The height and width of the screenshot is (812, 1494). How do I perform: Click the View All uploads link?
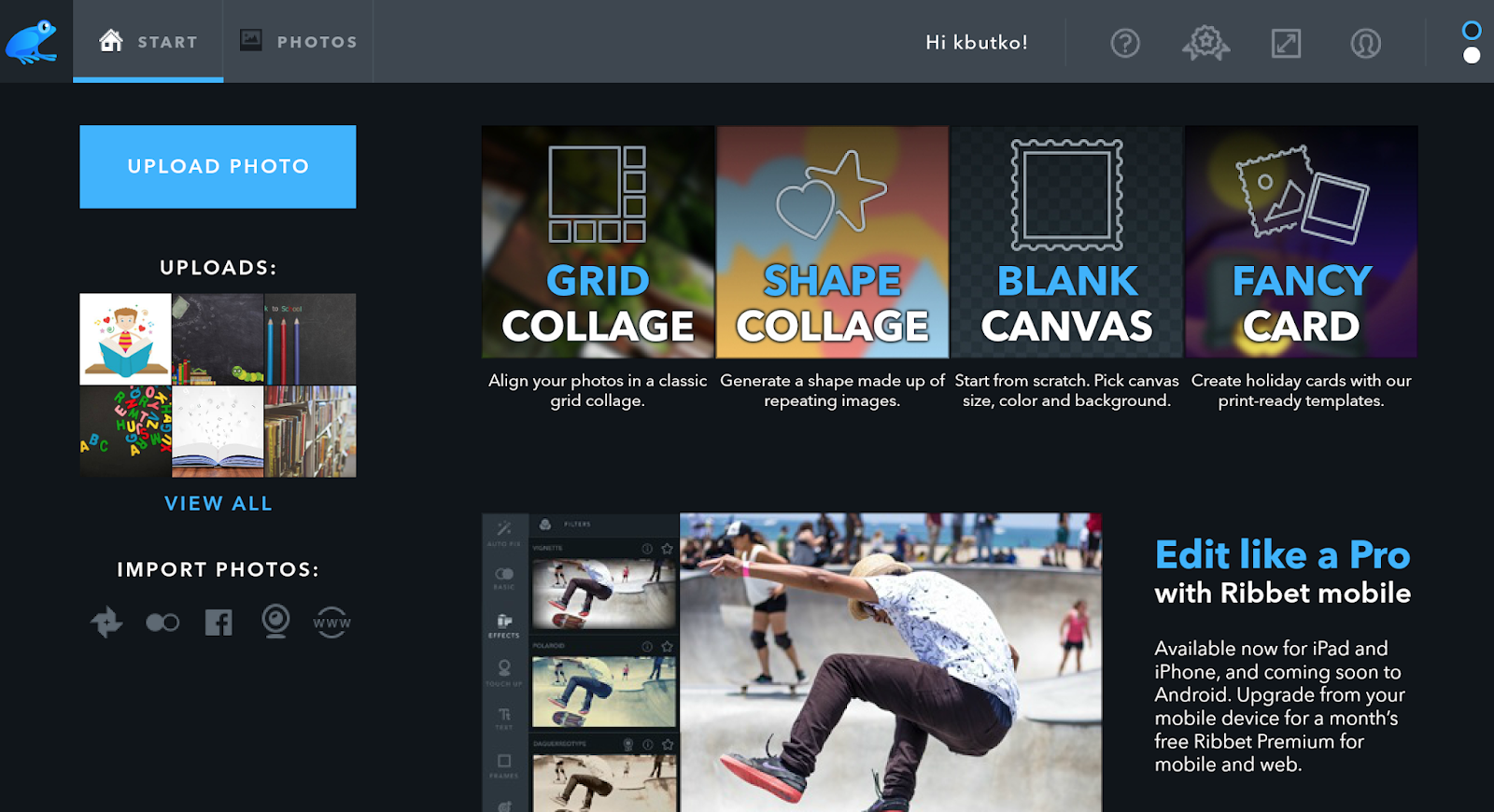point(218,503)
